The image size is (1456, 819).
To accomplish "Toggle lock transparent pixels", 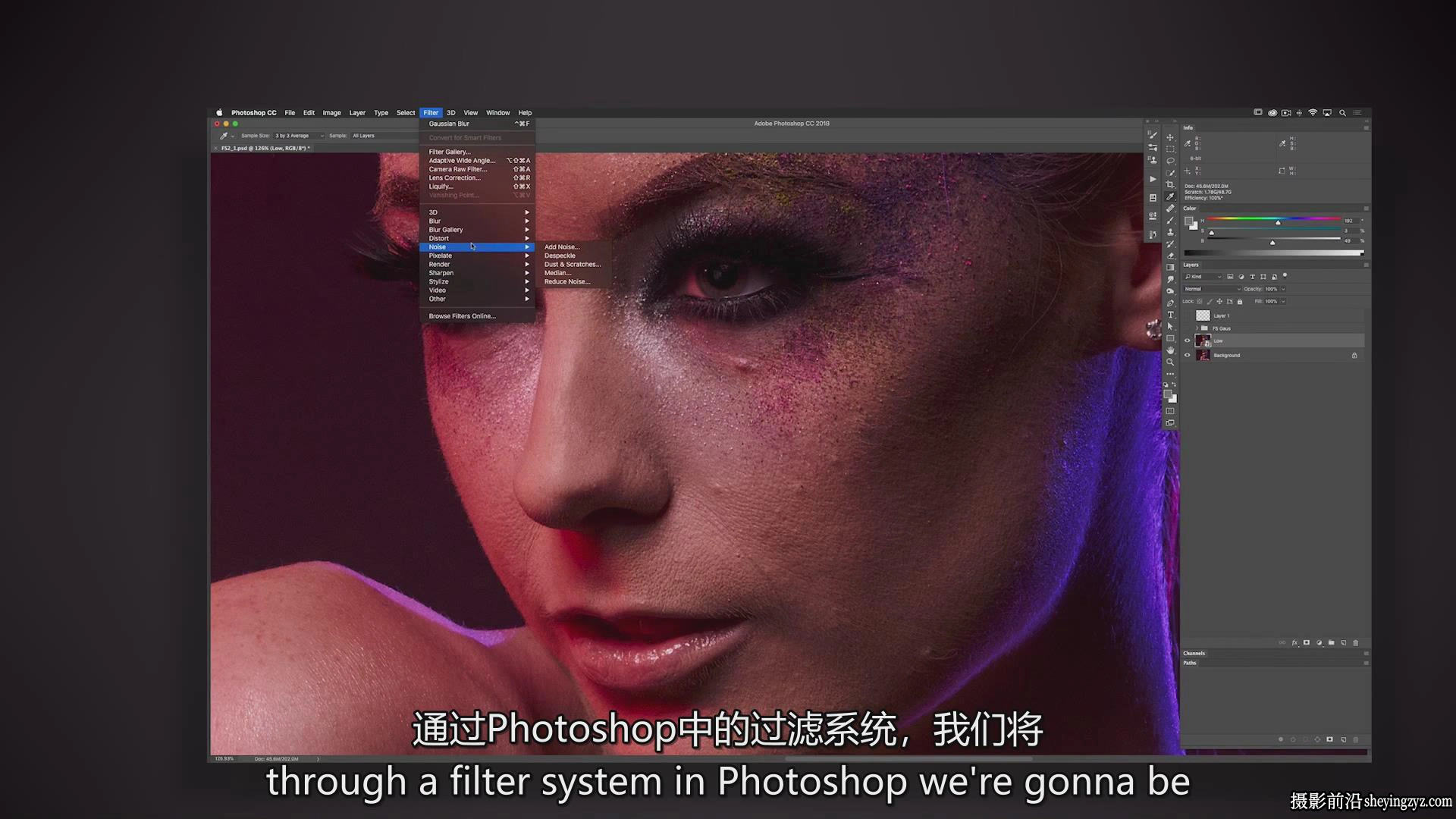I will click(1200, 302).
